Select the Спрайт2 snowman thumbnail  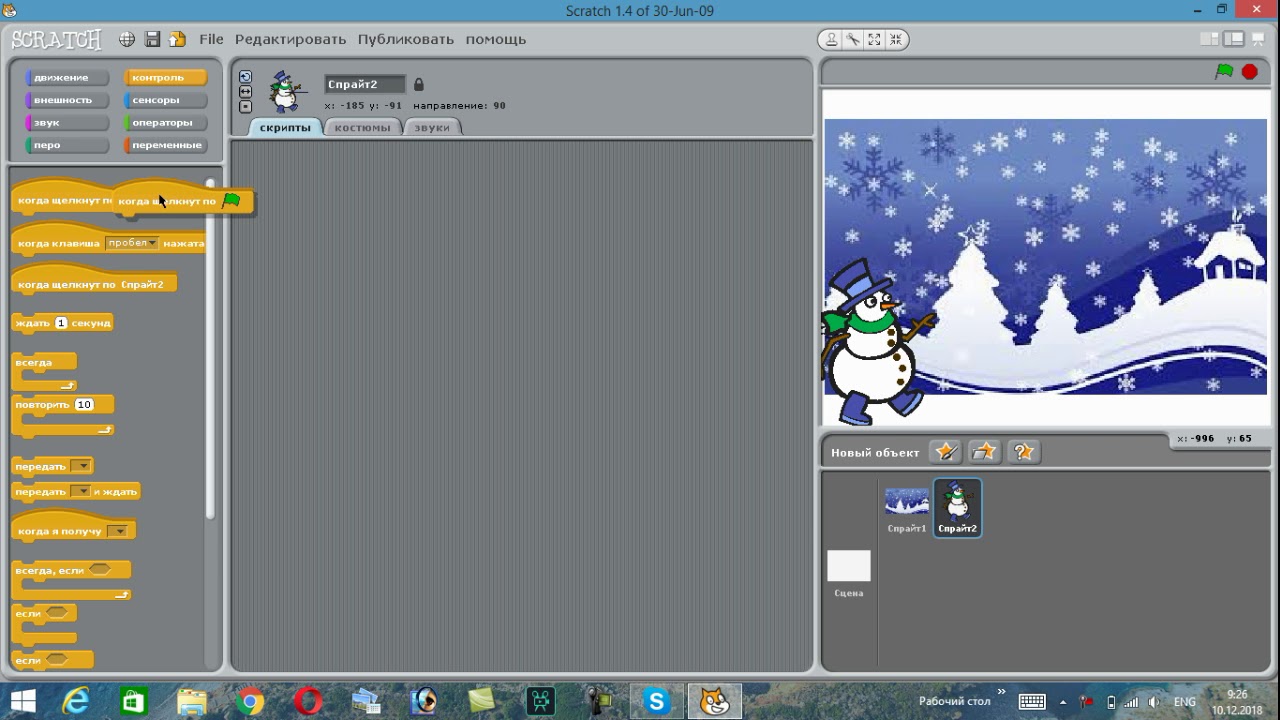click(957, 508)
